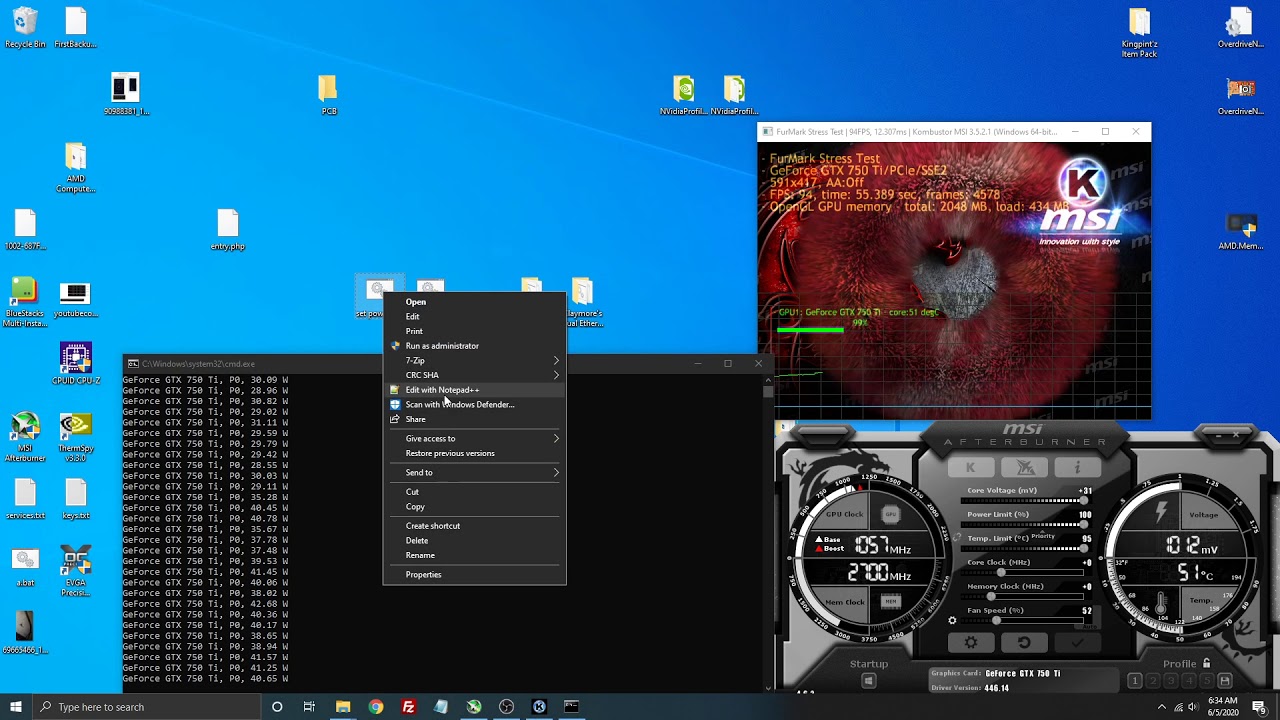Select Afterburner profile slot 3
Image resolution: width=1280 pixels, height=720 pixels.
[x=1171, y=681]
